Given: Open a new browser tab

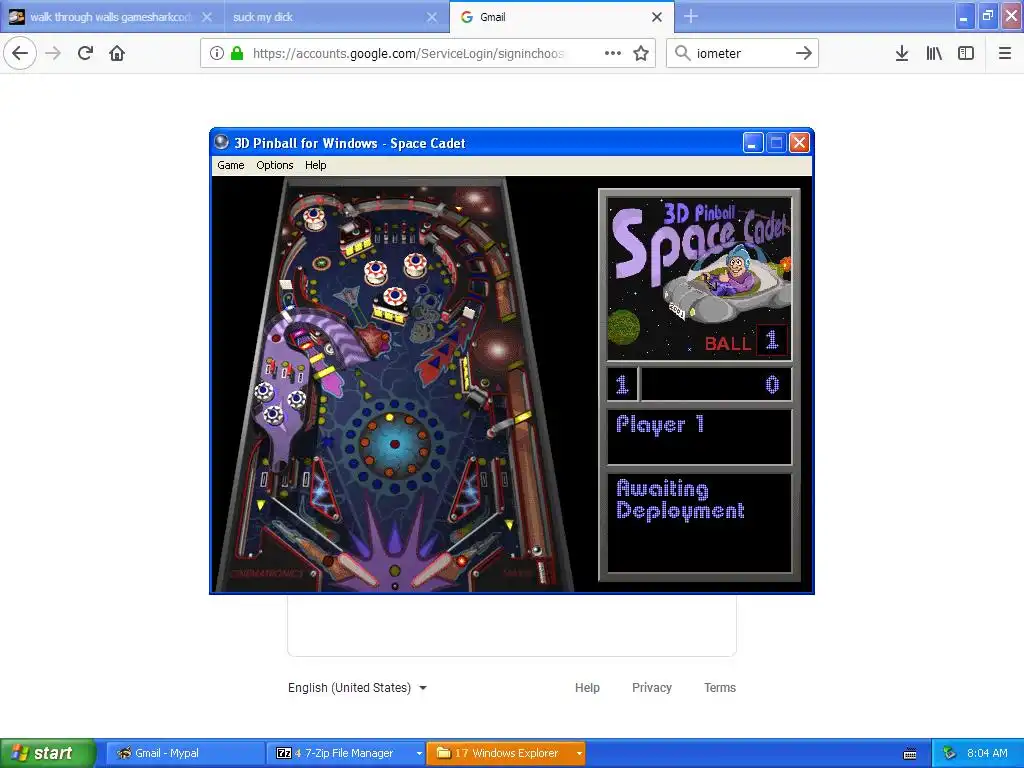Looking at the screenshot, I should pyautogui.click(x=691, y=16).
